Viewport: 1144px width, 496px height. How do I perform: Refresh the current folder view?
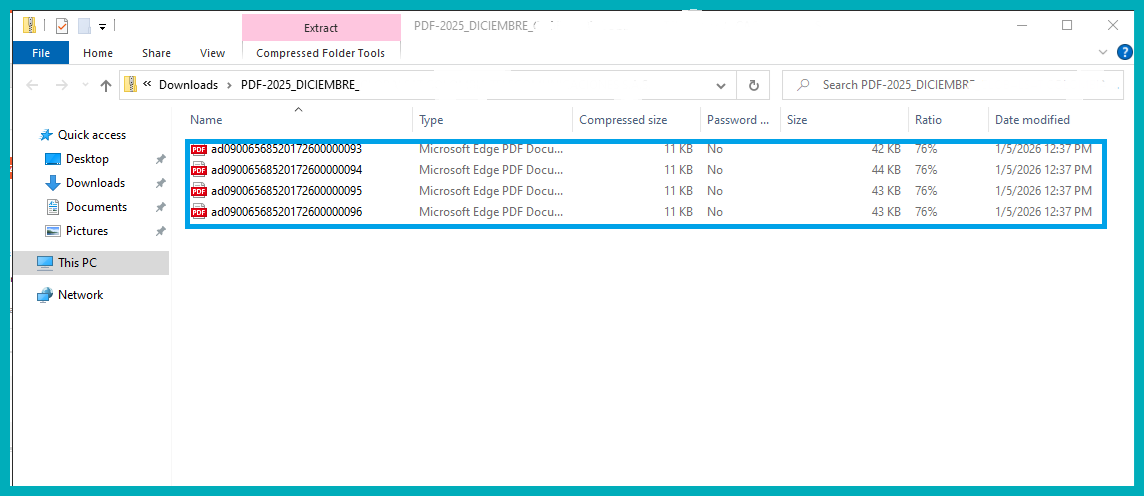point(753,85)
